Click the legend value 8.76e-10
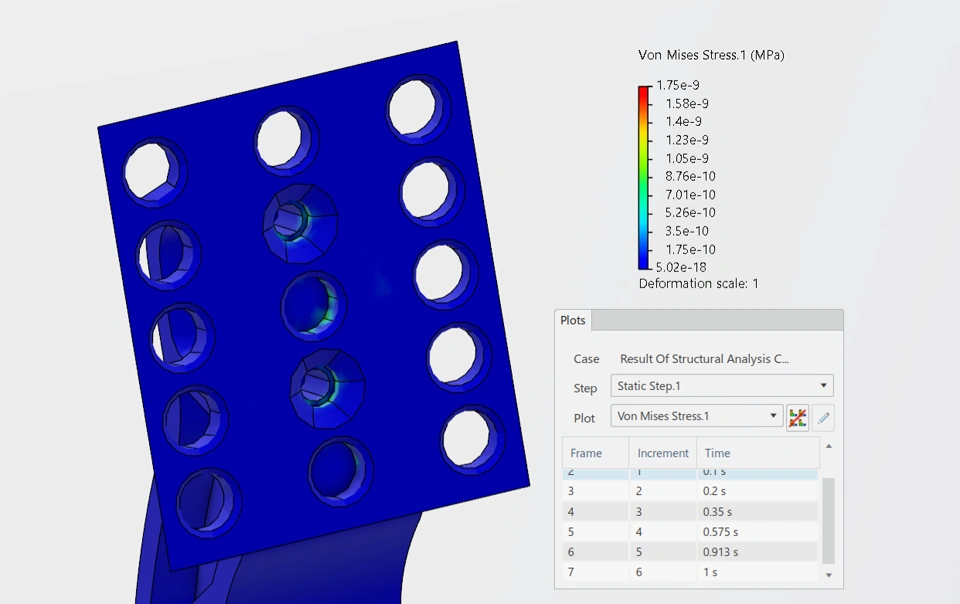Screen dimensions: 960x604 [690, 176]
